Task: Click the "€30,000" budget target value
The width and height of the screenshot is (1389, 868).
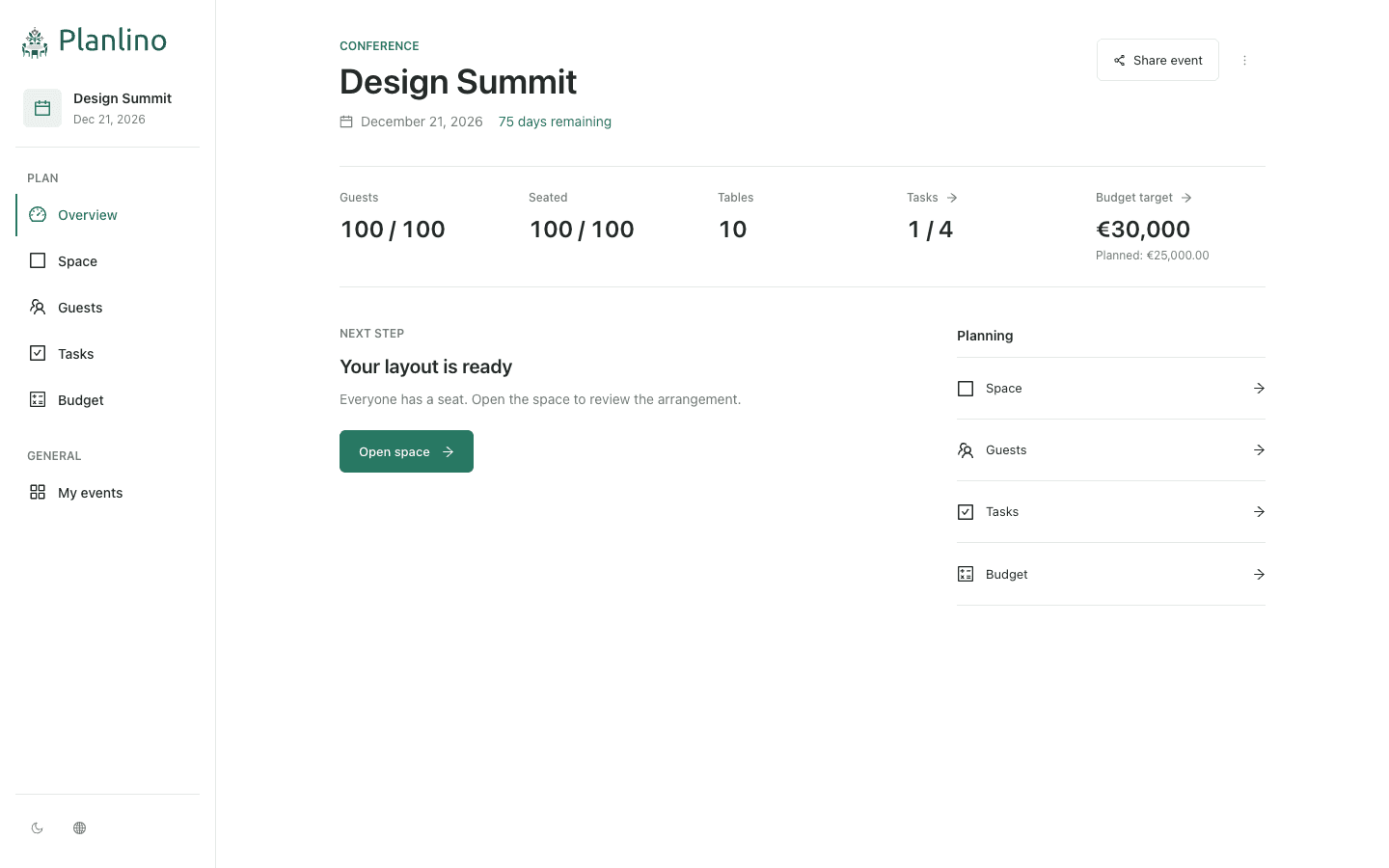Action: tap(1143, 230)
